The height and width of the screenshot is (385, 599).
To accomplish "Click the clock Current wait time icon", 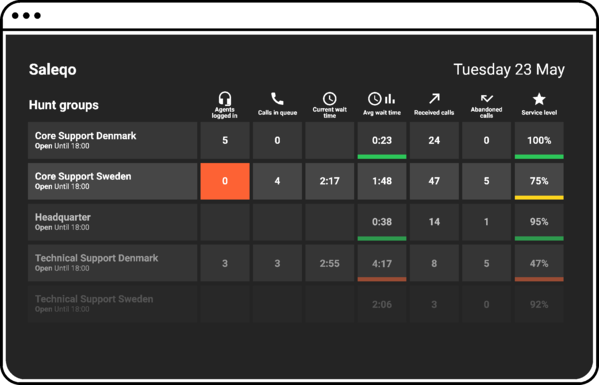I will point(329,99).
